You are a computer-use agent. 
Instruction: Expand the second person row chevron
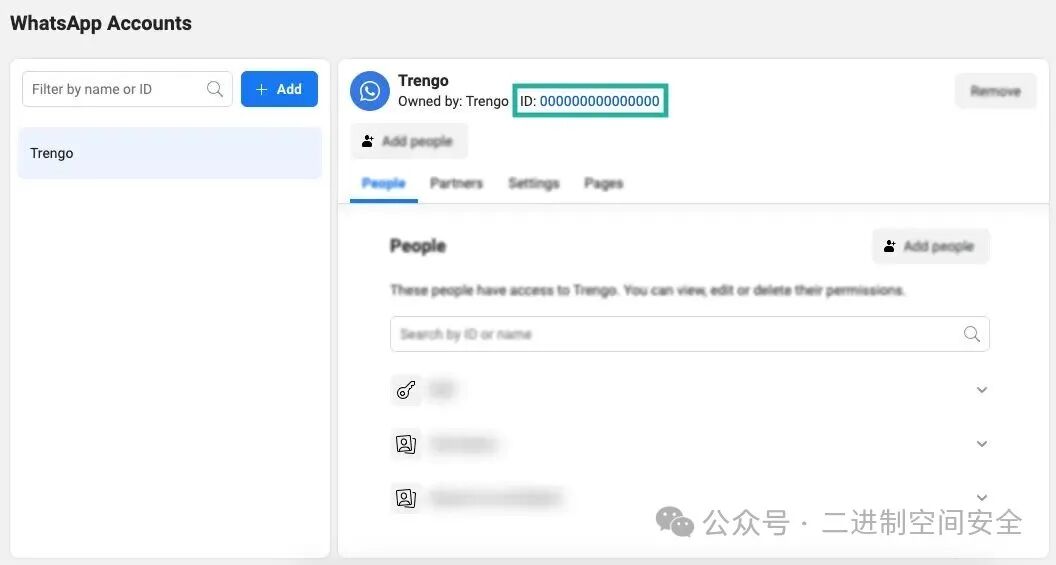click(x=982, y=444)
